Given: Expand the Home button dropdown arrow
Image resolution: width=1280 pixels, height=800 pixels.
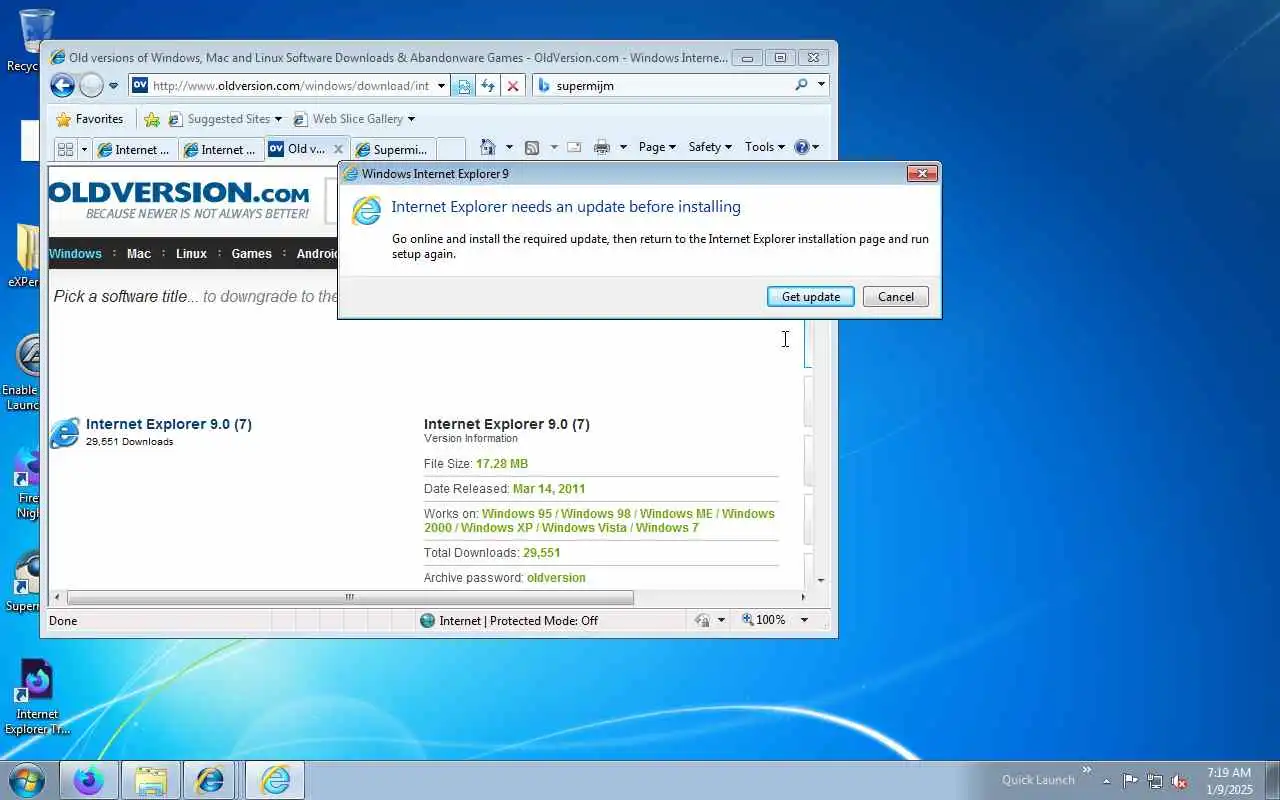Looking at the screenshot, I should [x=509, y=147].
